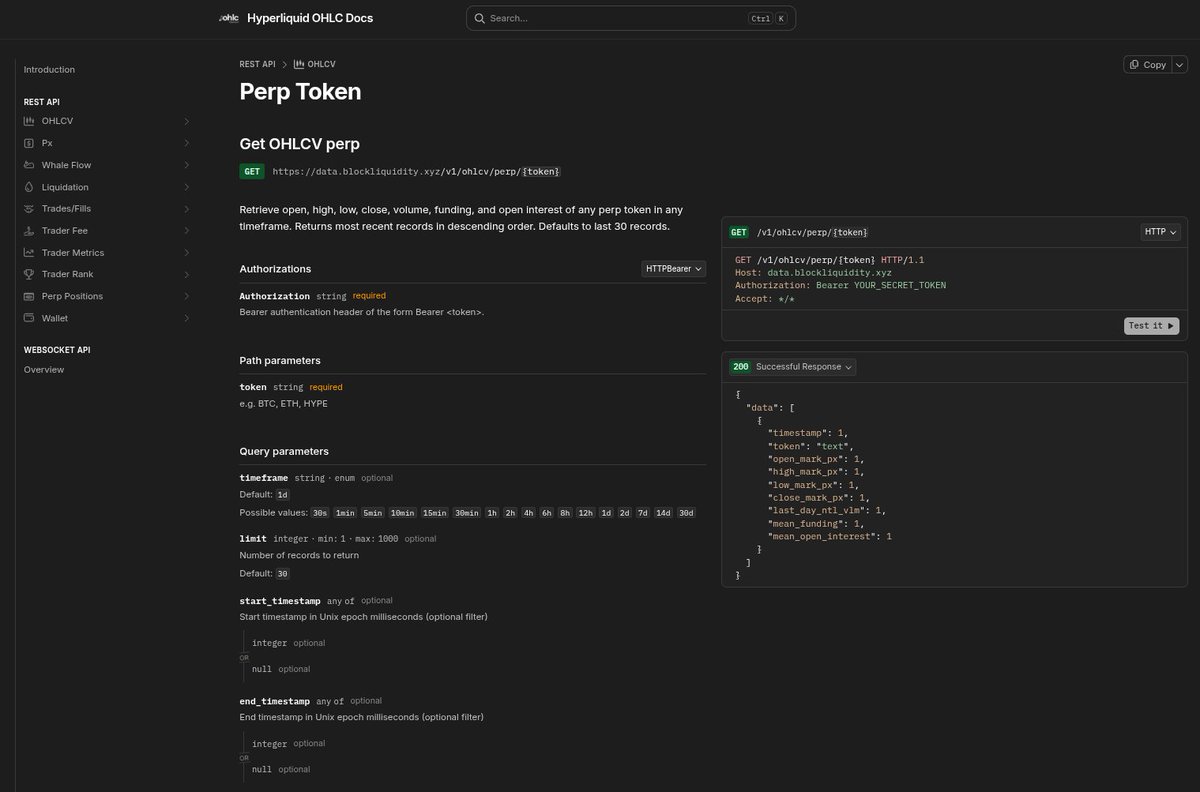The height and width of the screenshot is (792, 1200).
Task: Click the 7d timeframe value
Action: pos(643,513)
